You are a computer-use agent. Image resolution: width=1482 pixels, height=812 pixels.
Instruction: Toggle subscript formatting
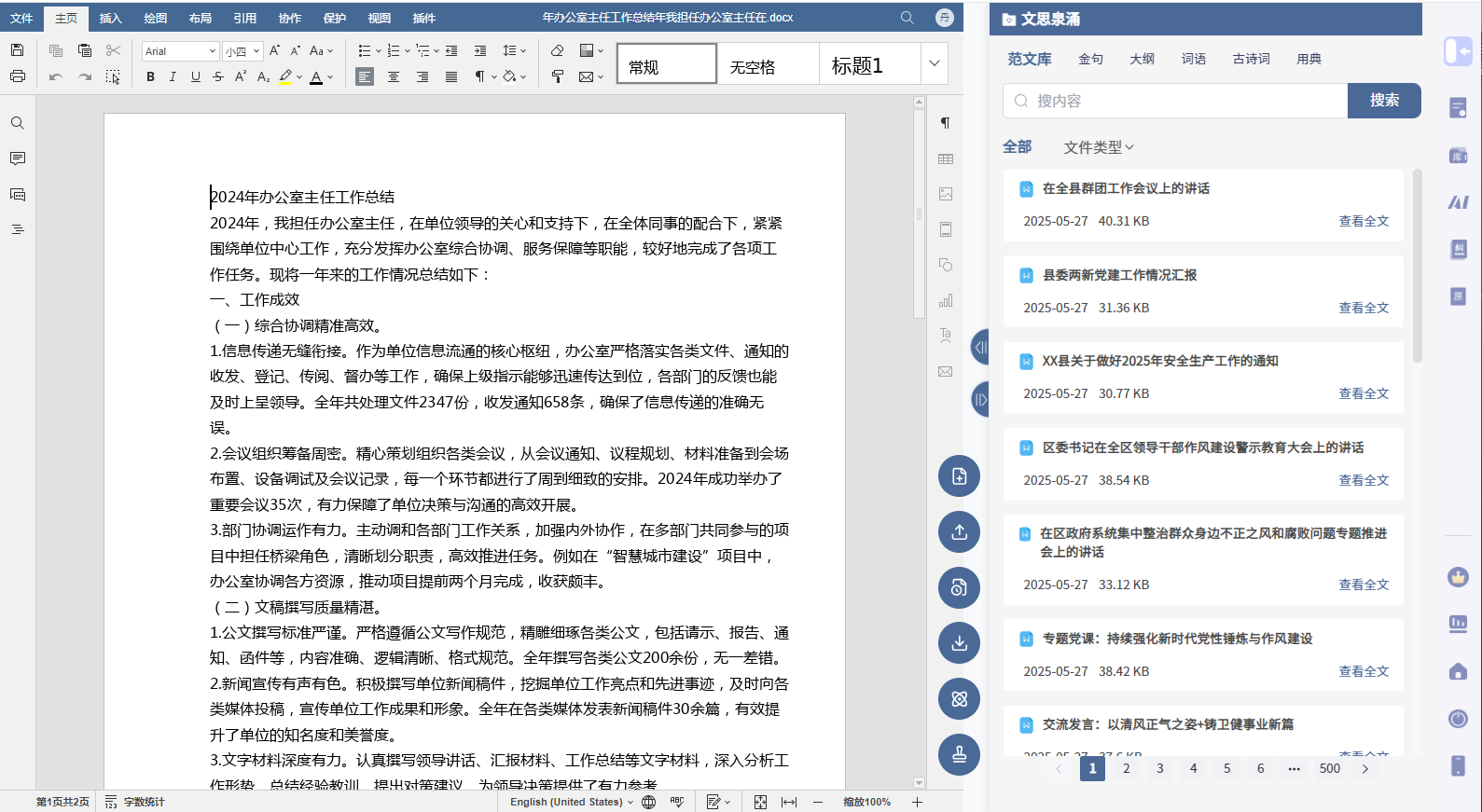point(264,76)
